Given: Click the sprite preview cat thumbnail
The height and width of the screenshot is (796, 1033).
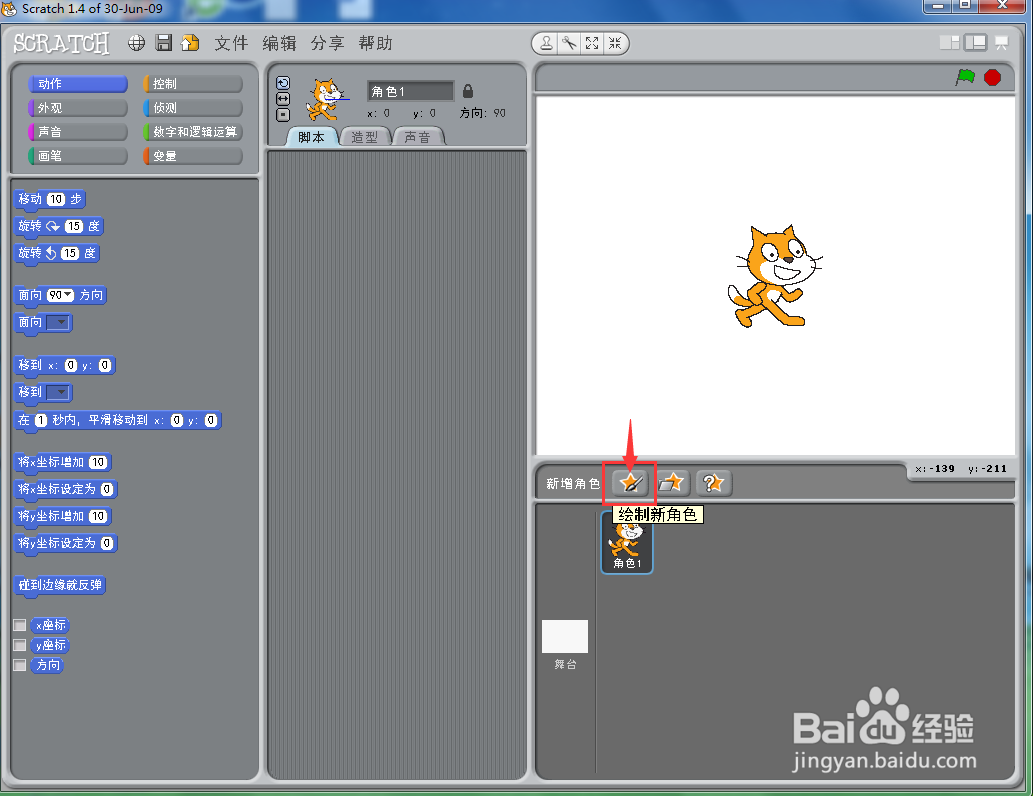Looking at the screenshot, I should point(326,100).
